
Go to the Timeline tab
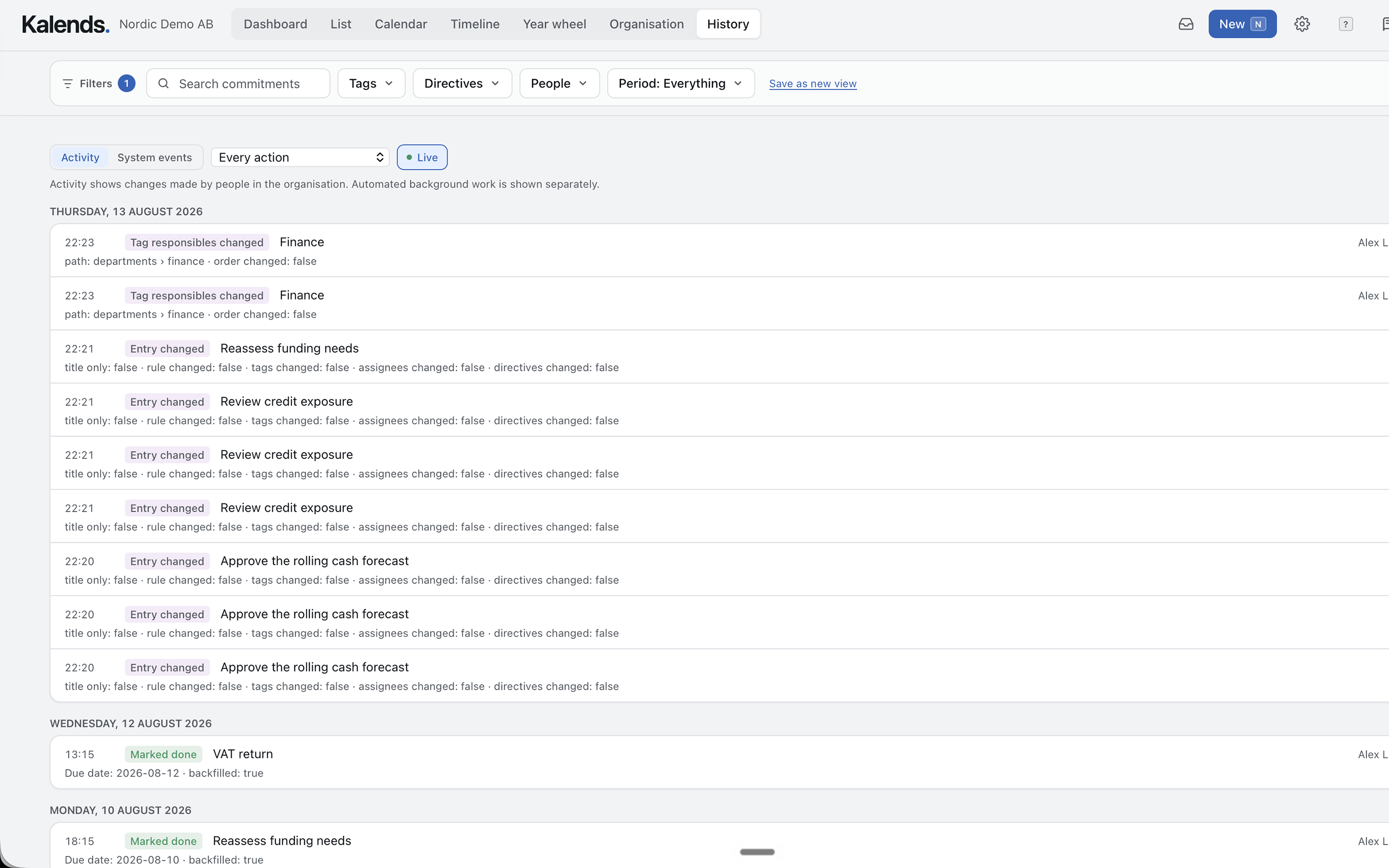click(475, 24)
